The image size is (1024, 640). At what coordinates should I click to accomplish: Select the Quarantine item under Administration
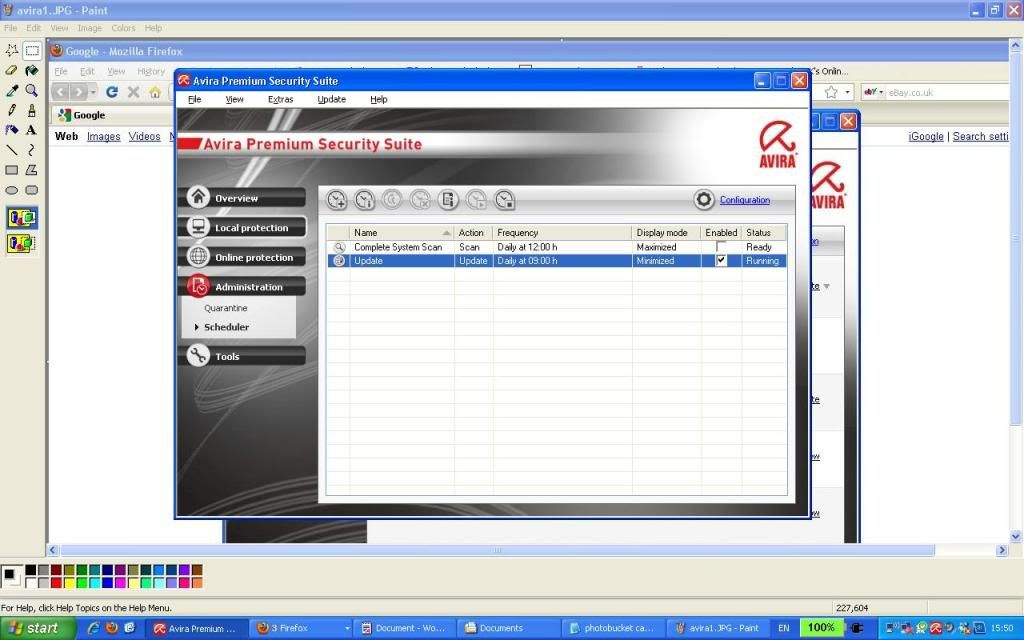(x=225, y=308)
